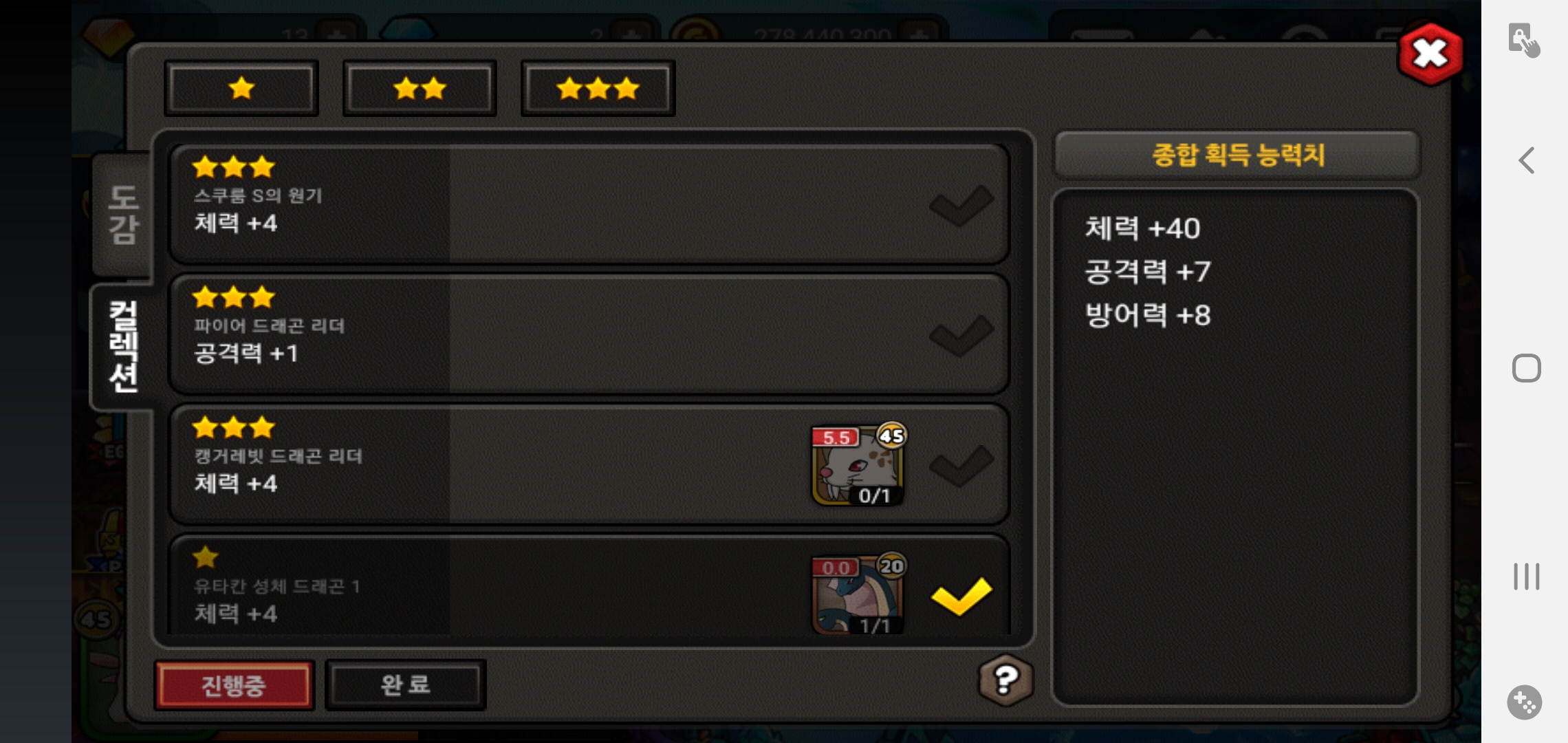This screenshot has width=1568, height=743.
Task: Filter by one-star collections
Action: [241, 88]
